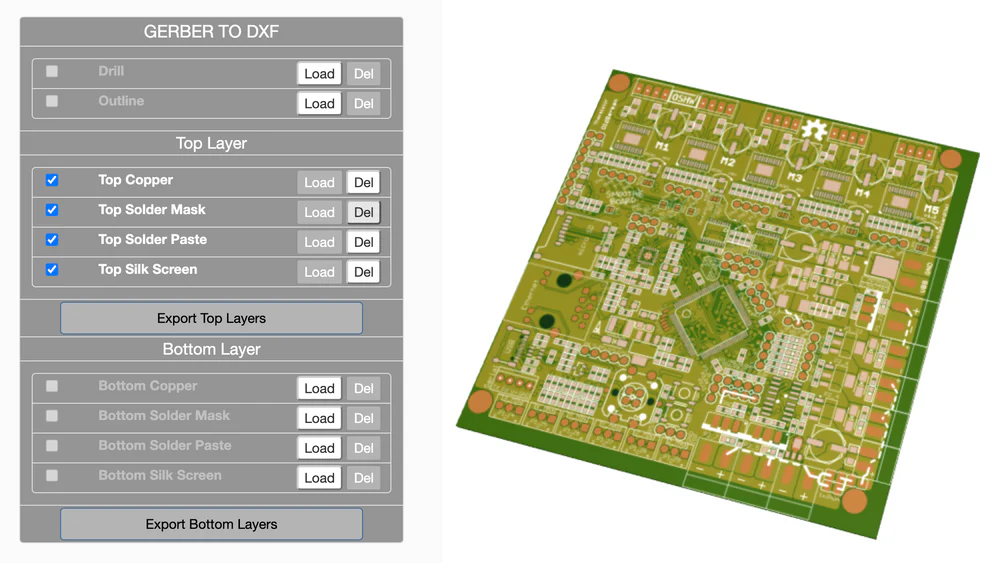Load a Bottom Solder Mask file
Image resolution: width=1000 pixels, height=563 pixels.
319,418
